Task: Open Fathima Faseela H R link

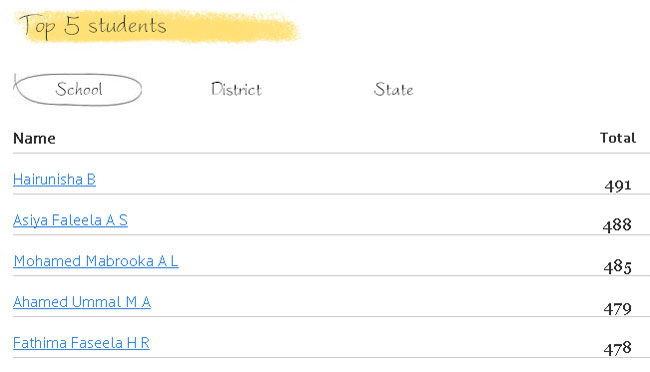Action: coord(81,343)
